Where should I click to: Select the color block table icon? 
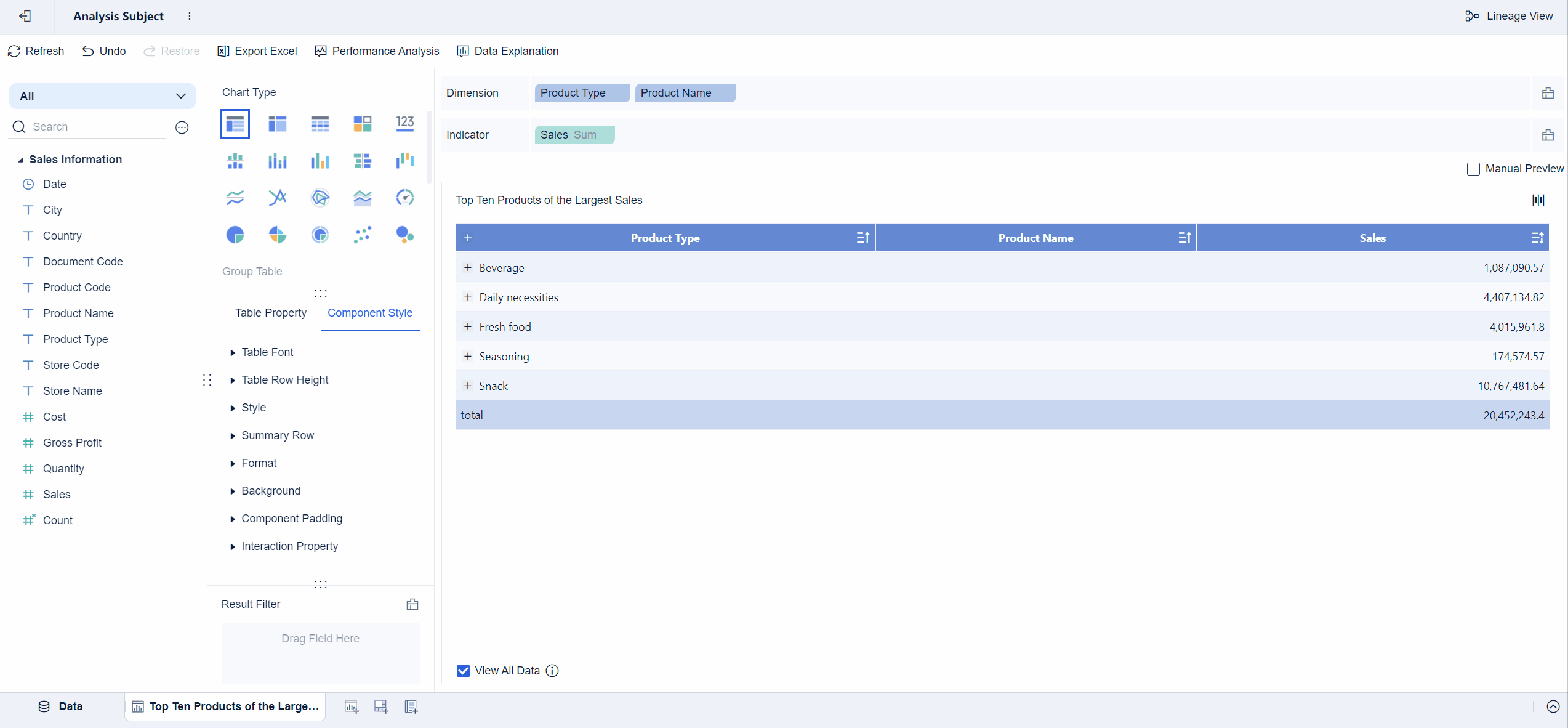coord(363,124)
